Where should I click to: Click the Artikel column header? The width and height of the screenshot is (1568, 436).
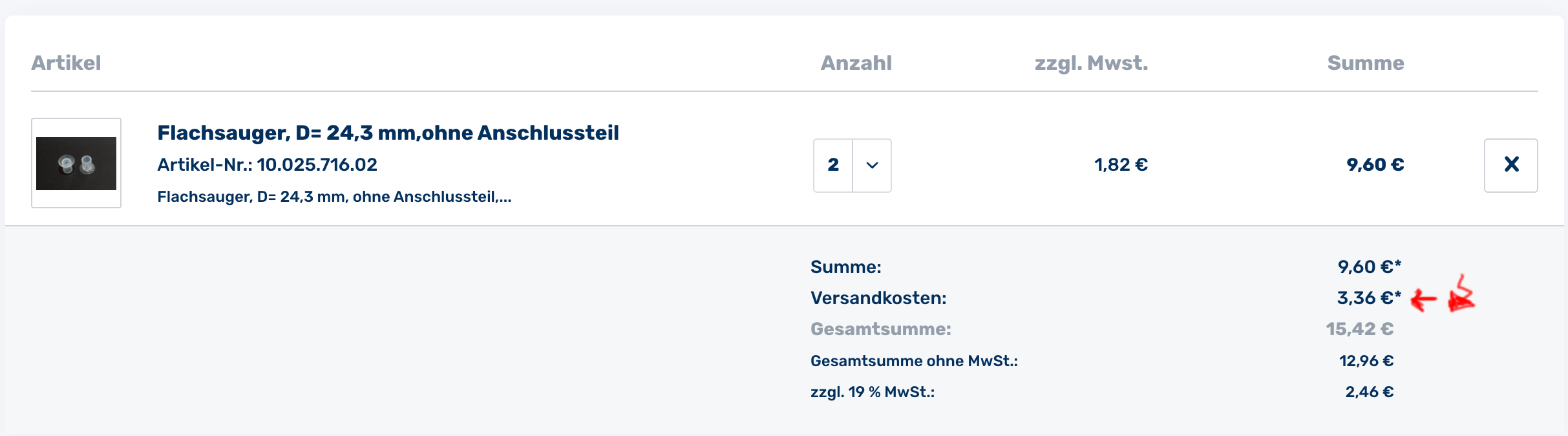(x=66, y=63)
